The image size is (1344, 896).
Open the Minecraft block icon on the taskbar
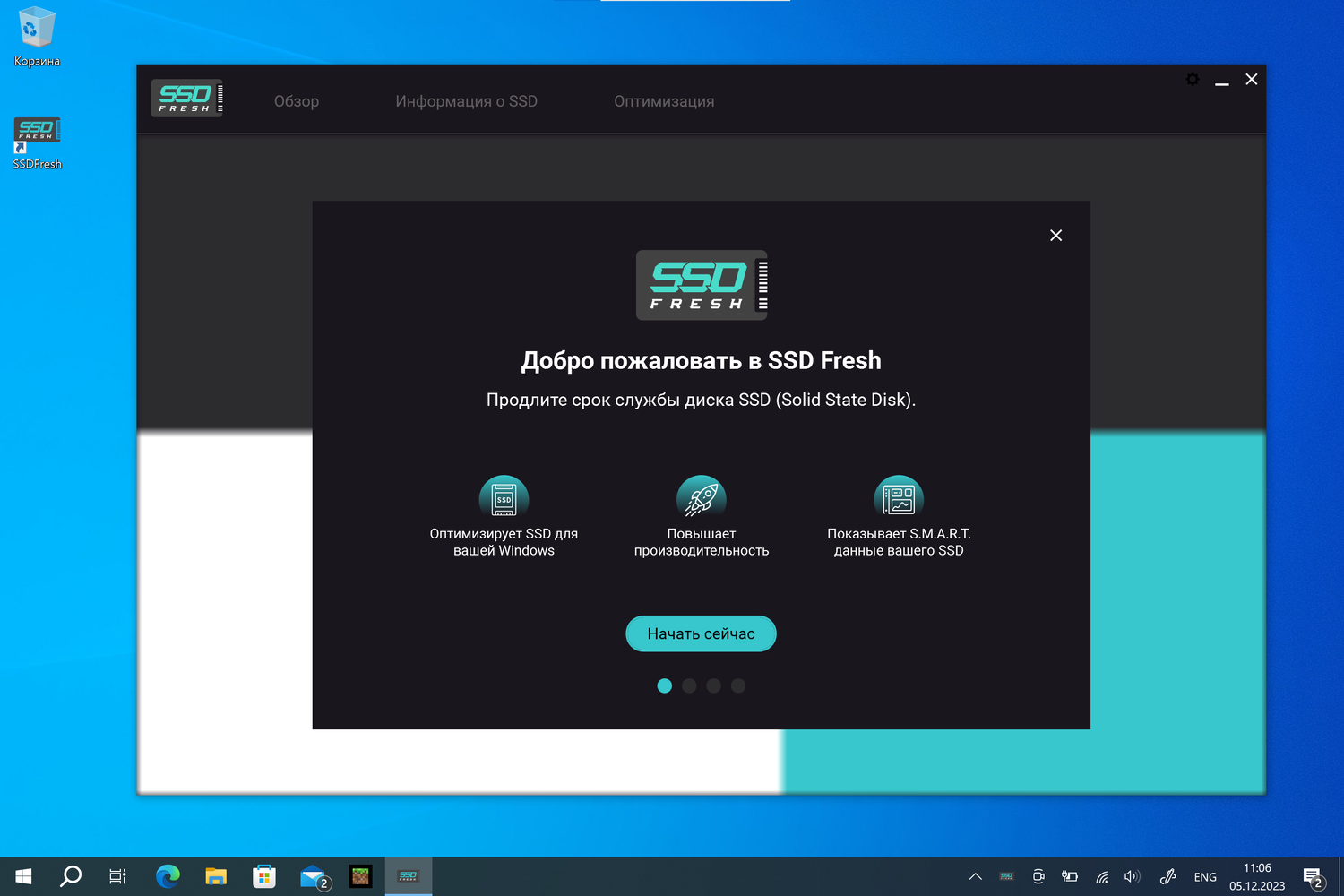[x=360, y=876]
